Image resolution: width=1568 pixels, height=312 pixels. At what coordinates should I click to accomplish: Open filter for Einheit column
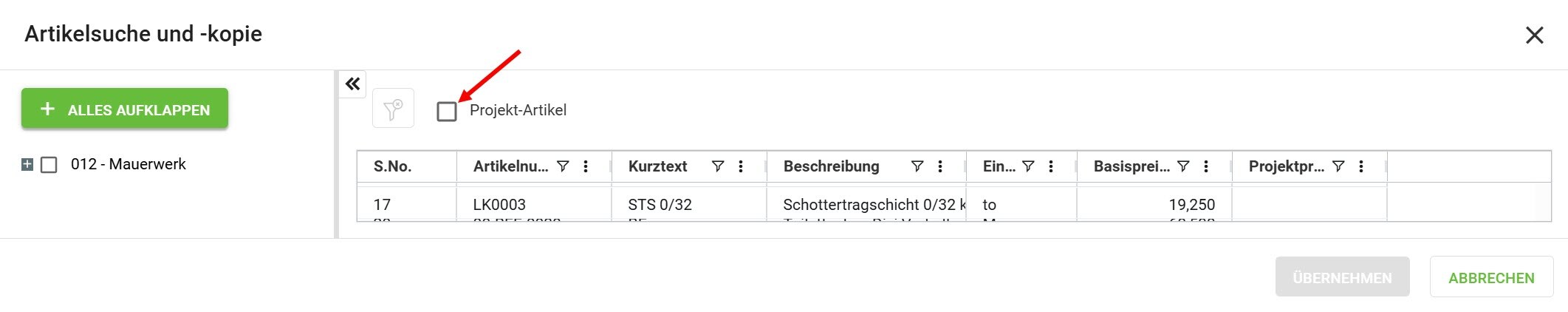click(x=1028, y=166)
